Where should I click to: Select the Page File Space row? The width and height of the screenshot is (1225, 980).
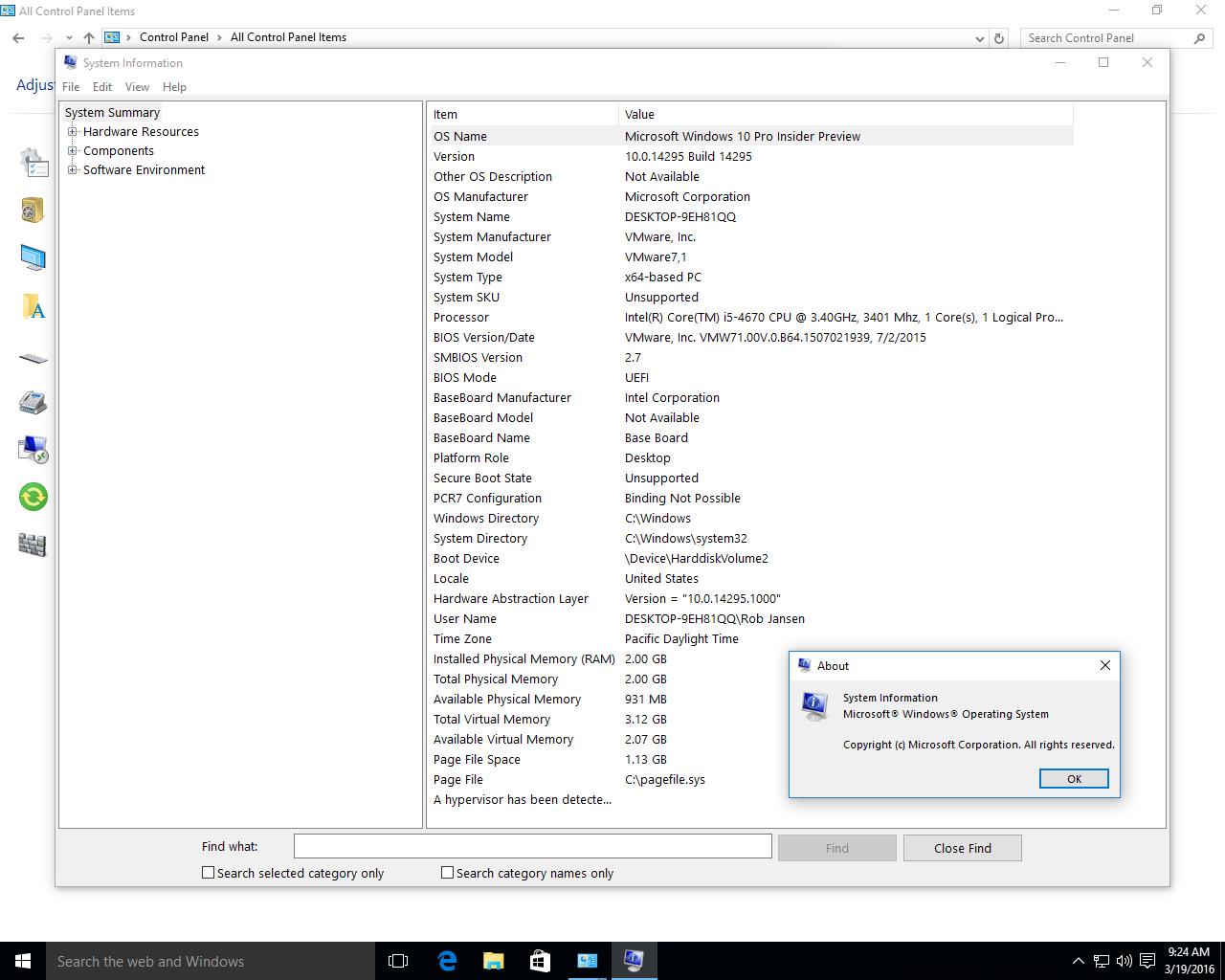(x=751, y=759)
